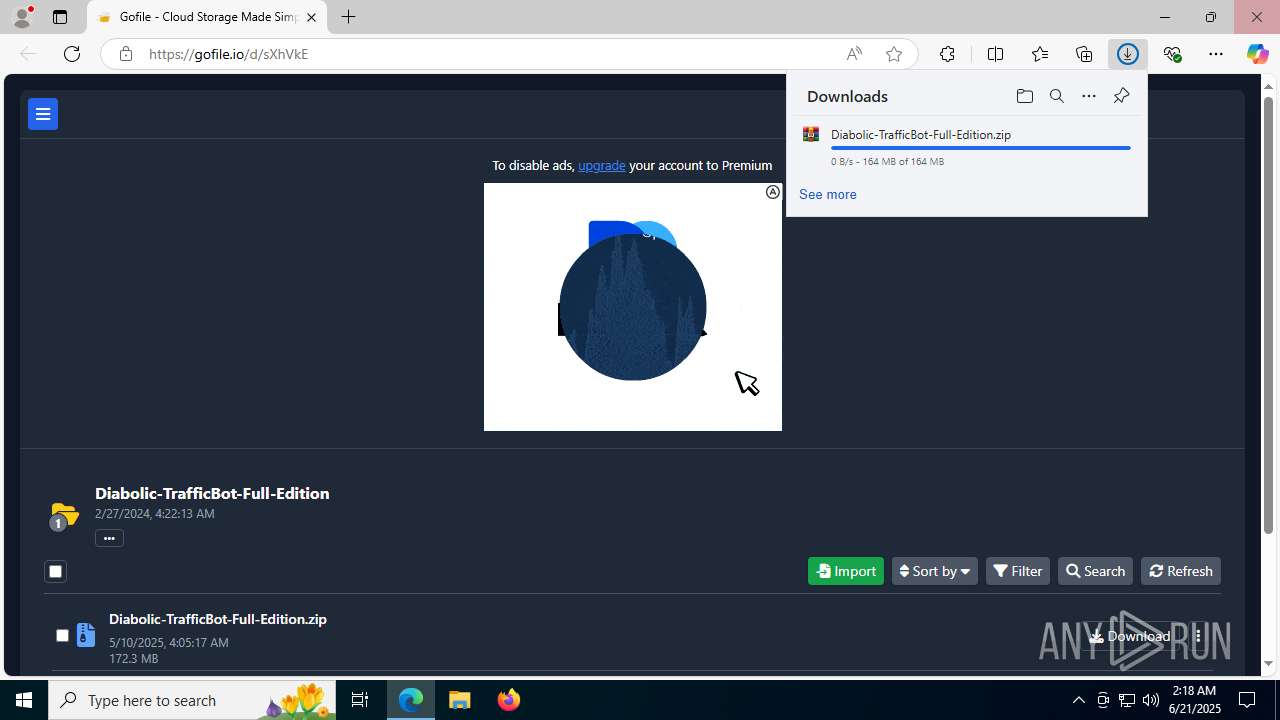The height and width of the screenshot is (720, 1280).
Task: Show hidden system tray icons
Action: point(1078,700)
